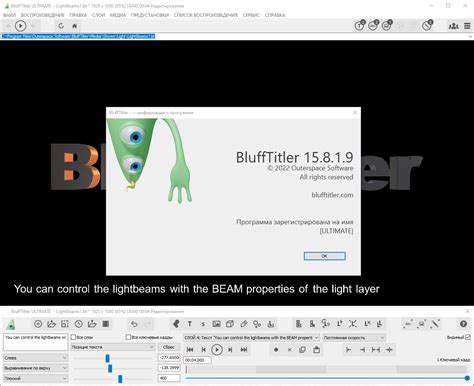The height and width of the screenshot is (386, 474).
Task: Click the third property slider handle
Action: click(x=120, y=379)
